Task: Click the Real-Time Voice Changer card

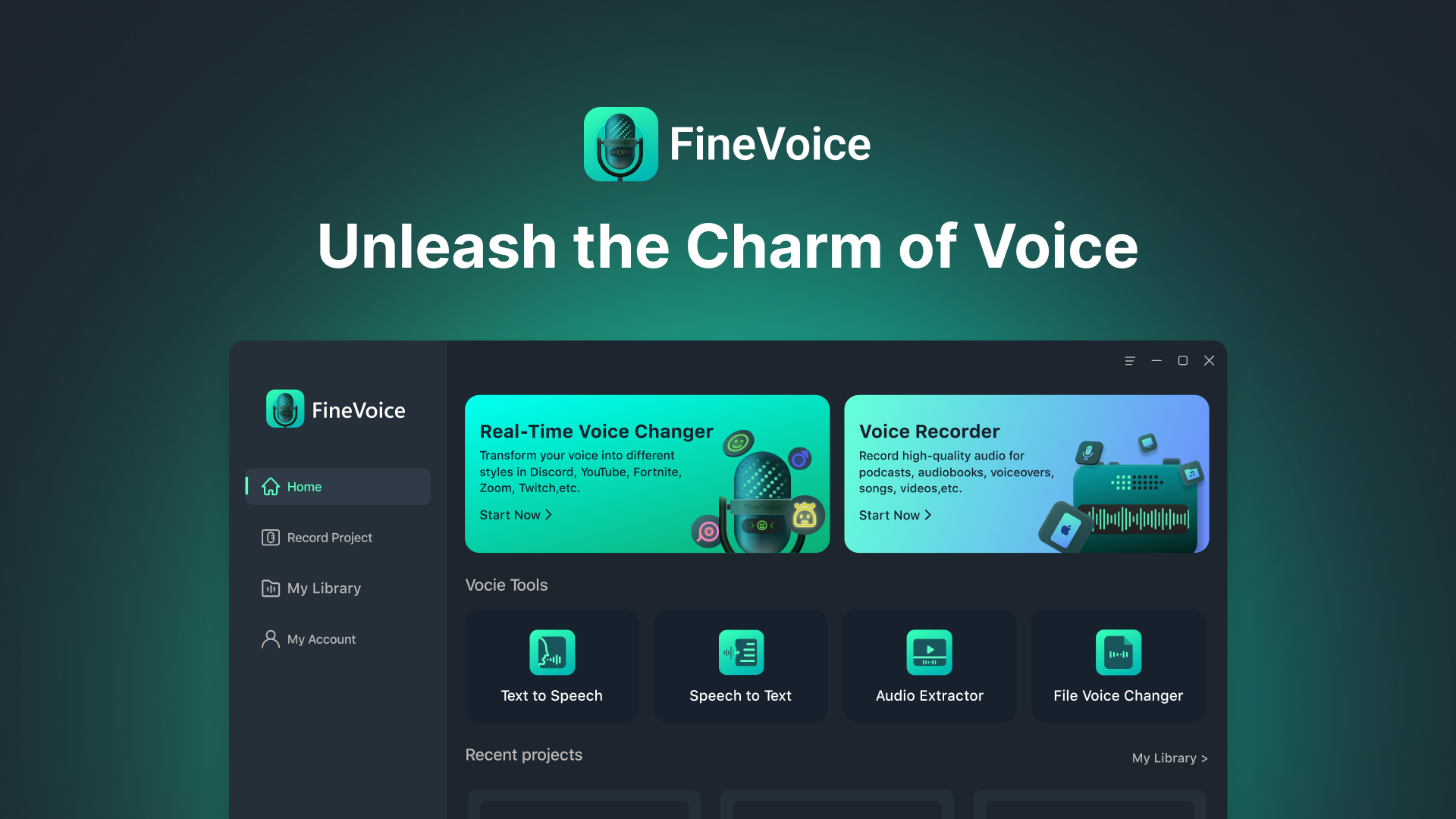Action: pos(647,473)
